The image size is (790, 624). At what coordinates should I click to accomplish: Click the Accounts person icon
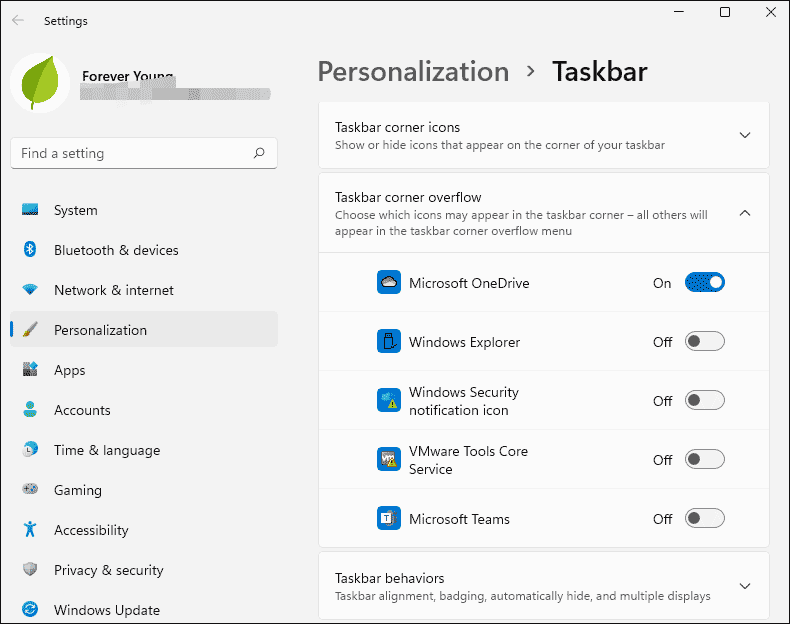pos(30,409)
